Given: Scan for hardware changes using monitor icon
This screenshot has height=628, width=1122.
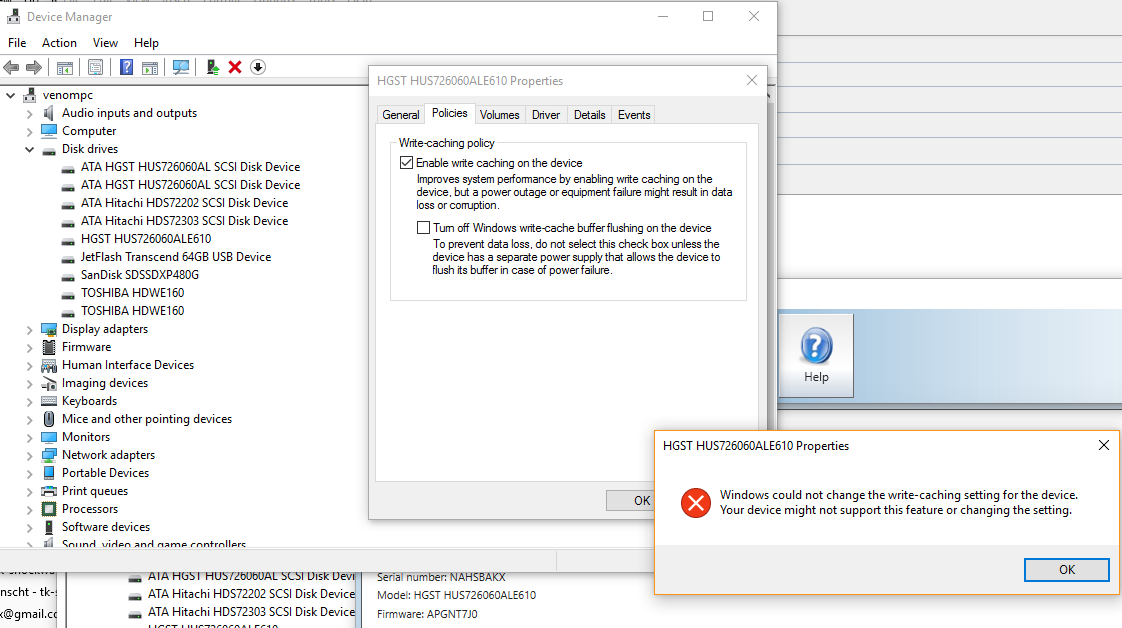Looking at the screenshot, I should 181,67.
